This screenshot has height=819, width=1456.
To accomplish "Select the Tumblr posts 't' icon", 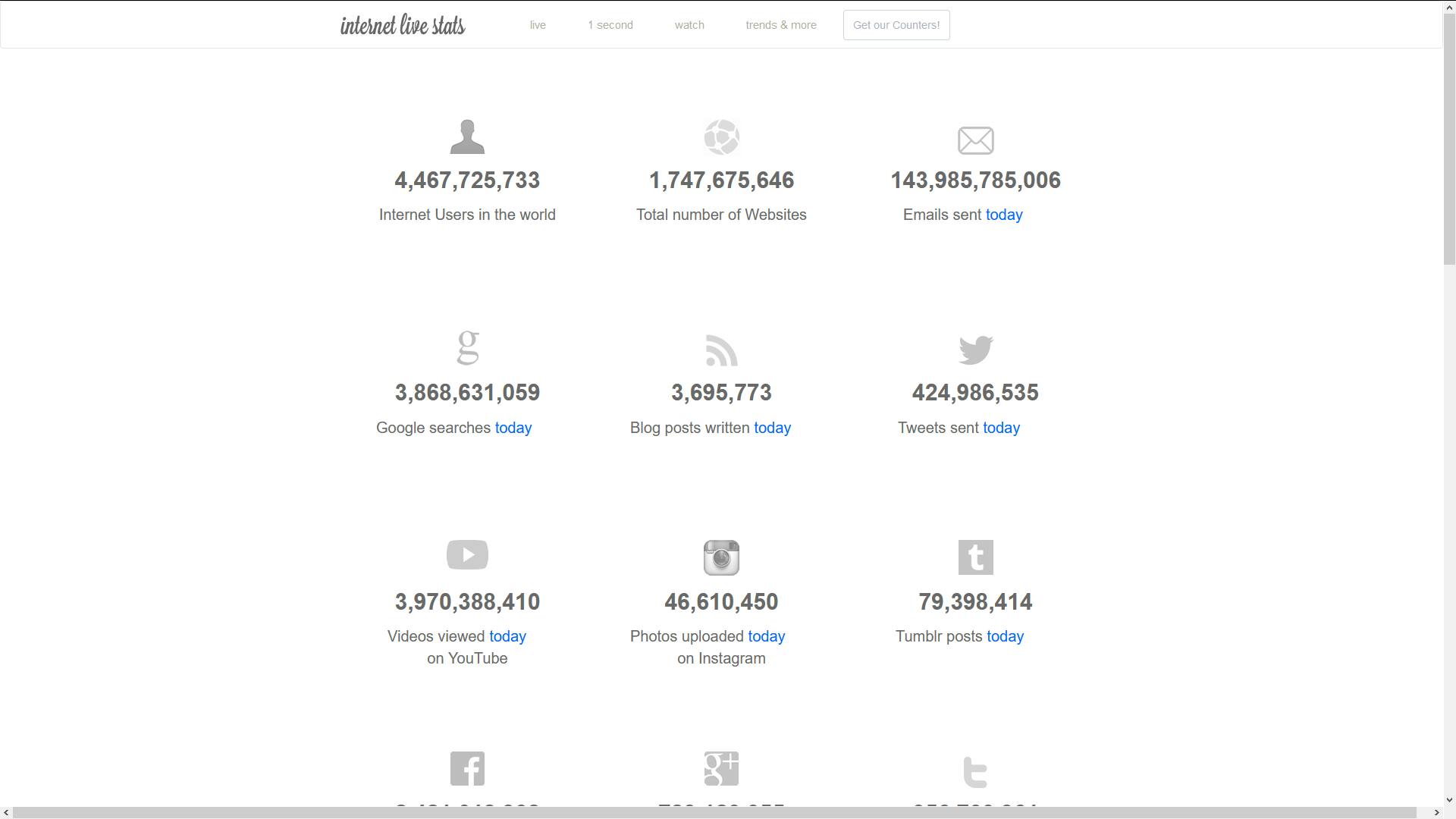I will [975, 557].
